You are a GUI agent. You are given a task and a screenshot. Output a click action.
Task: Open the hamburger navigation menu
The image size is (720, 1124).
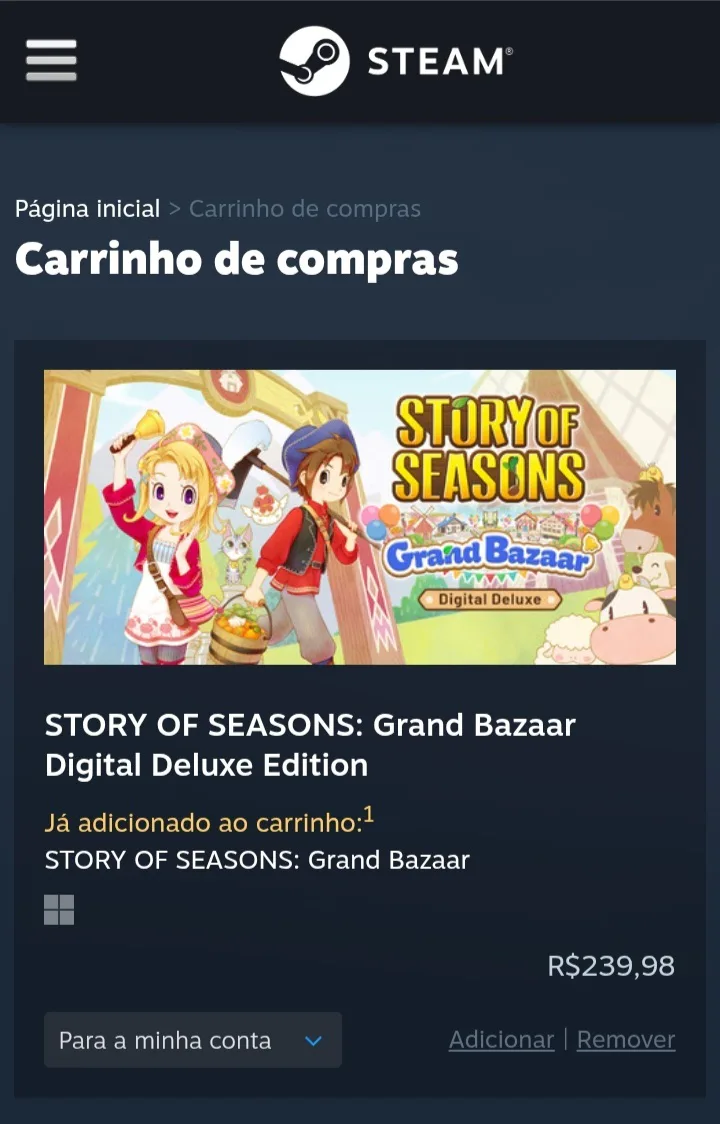click(51, 60)
